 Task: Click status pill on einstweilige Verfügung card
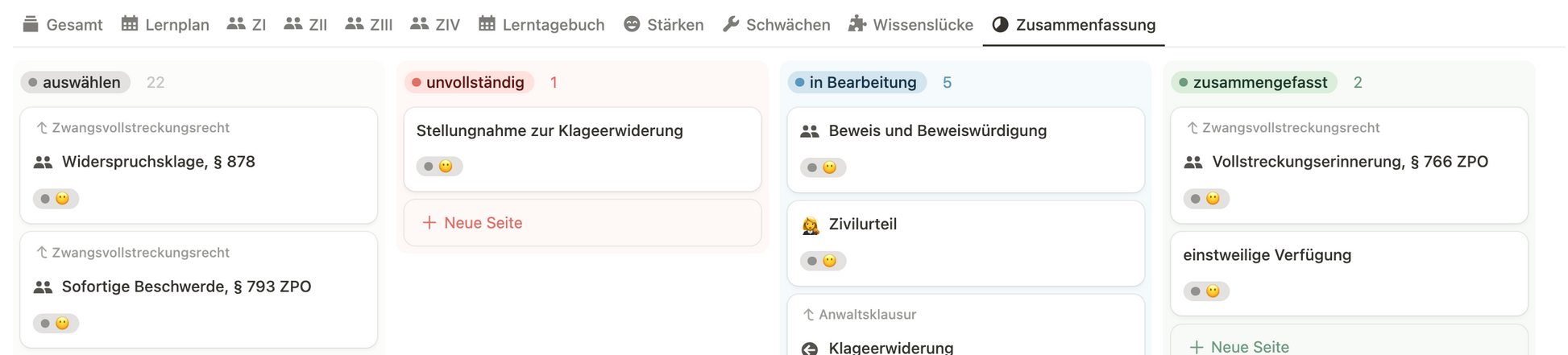tap(1206, 291)
